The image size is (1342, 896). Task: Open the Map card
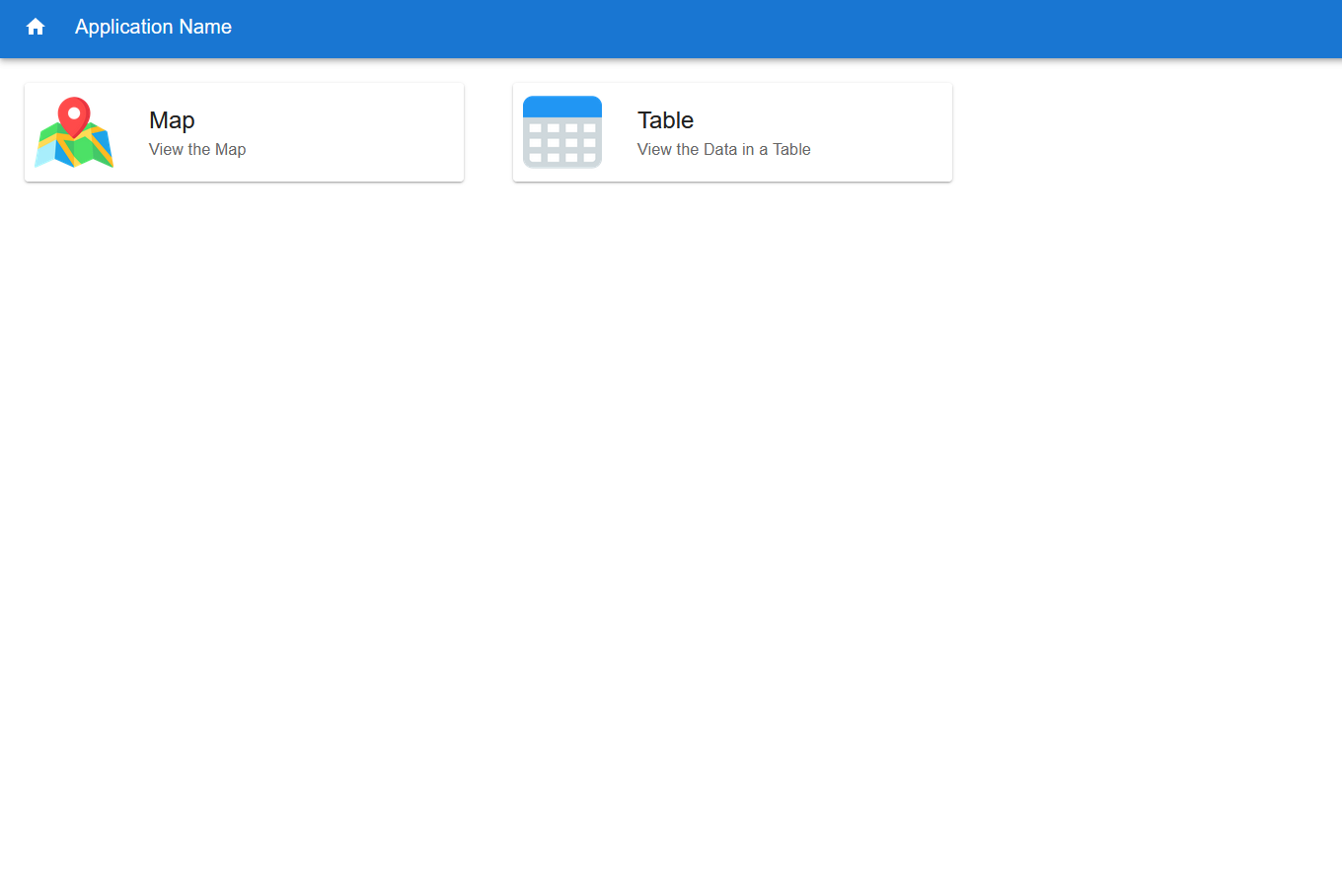point(244,132)
